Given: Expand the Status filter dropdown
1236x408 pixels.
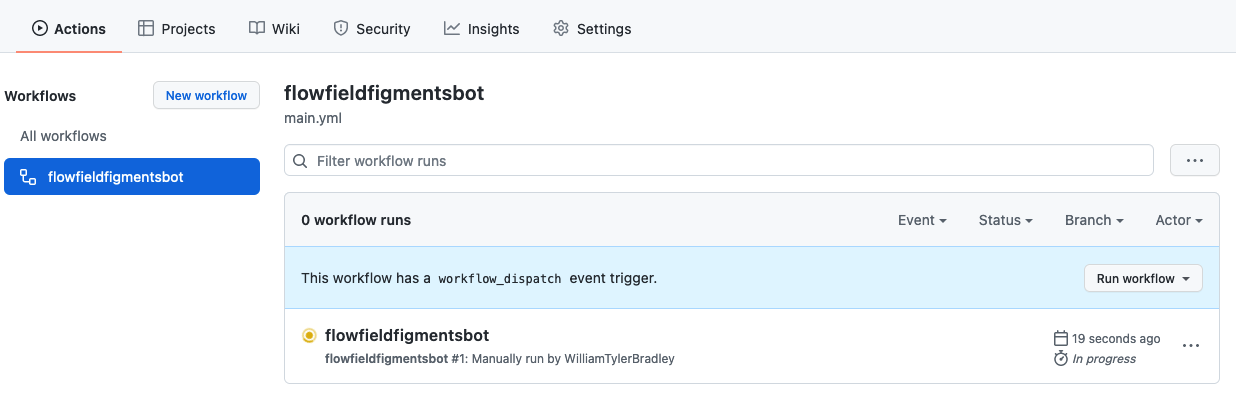Looking at the screenshot, I should 1005,220.
